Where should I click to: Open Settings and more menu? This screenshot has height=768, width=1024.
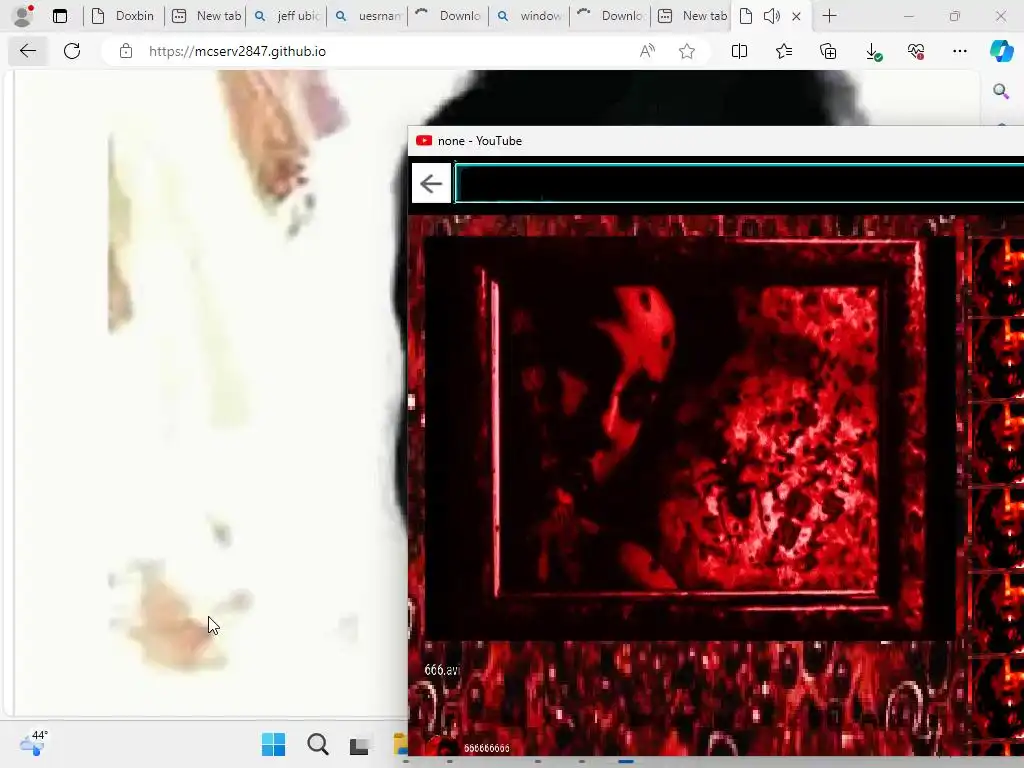(x=960, y=51)
